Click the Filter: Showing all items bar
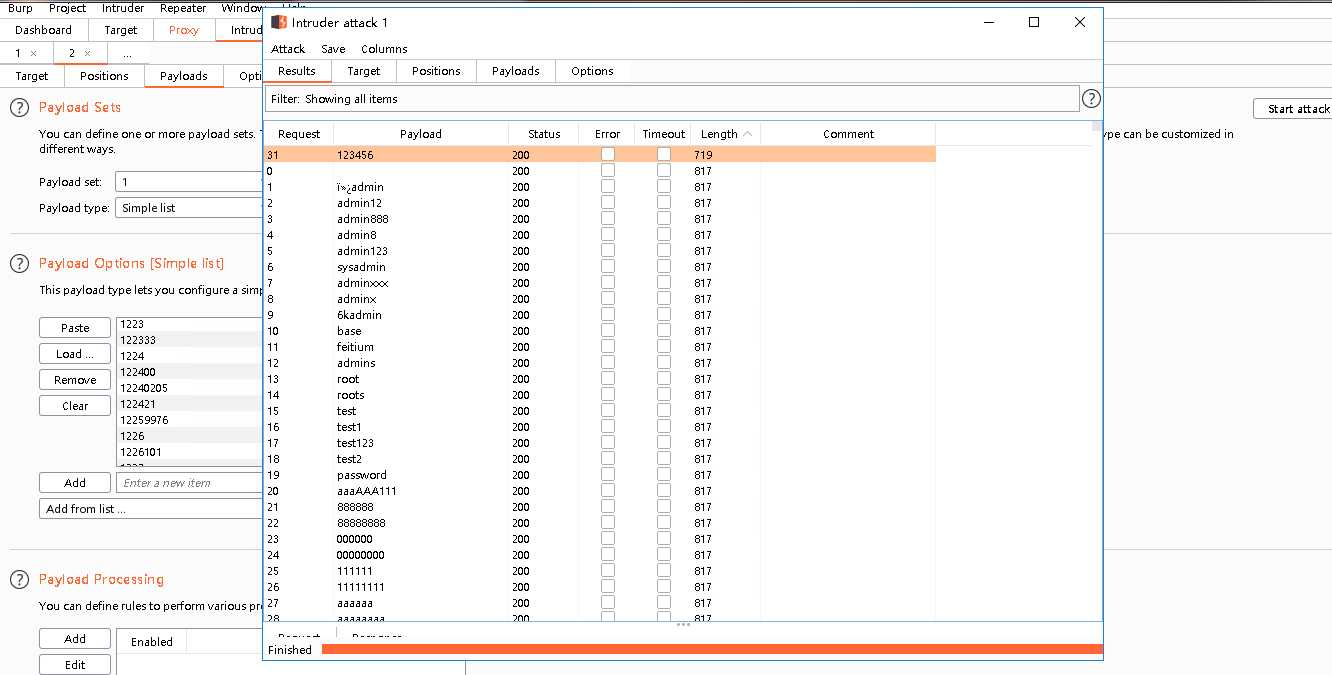The width and height of the screenshot is (1332, 675). [x=672, y=99]
